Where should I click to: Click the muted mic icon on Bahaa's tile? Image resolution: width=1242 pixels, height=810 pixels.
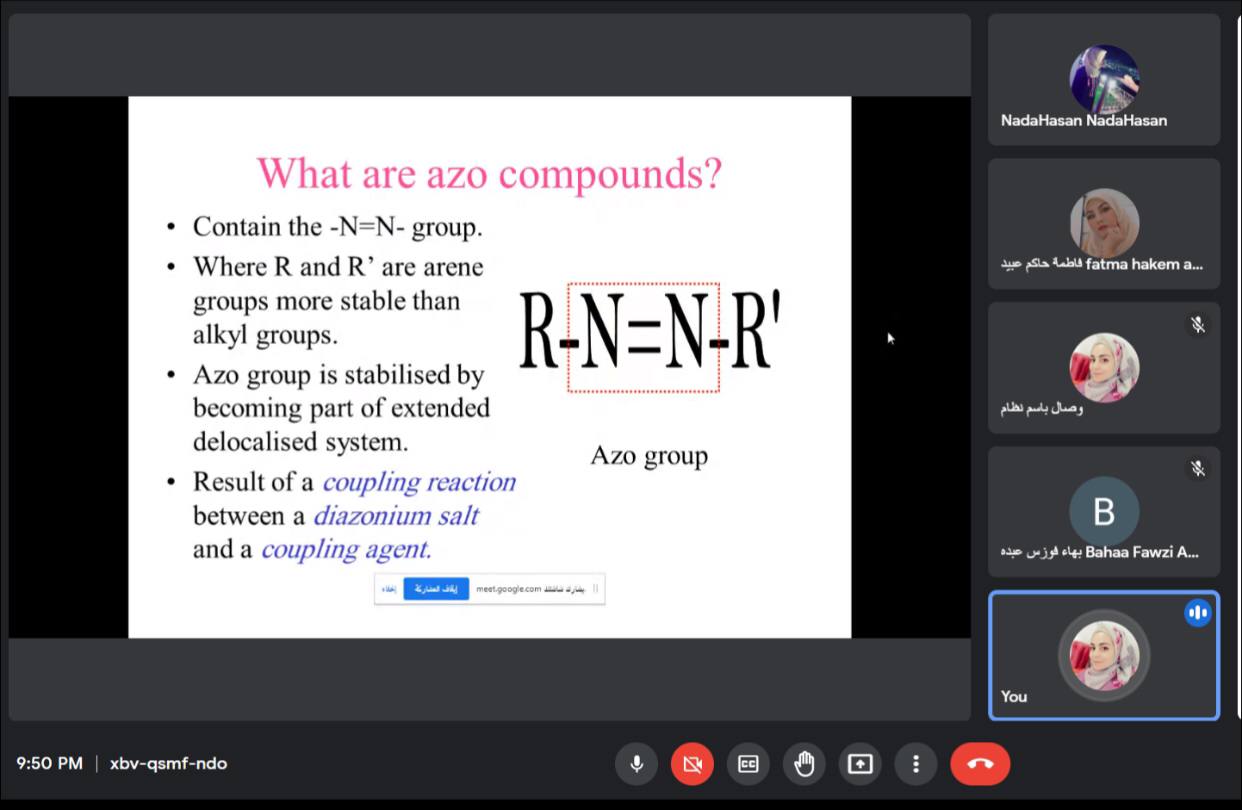point(1197,468)
